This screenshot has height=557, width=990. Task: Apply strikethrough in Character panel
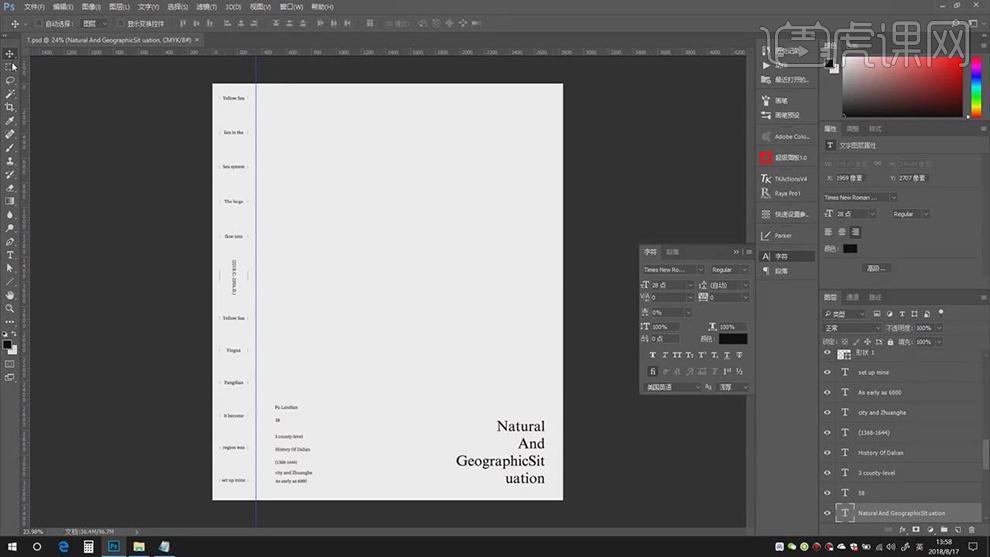739,355
